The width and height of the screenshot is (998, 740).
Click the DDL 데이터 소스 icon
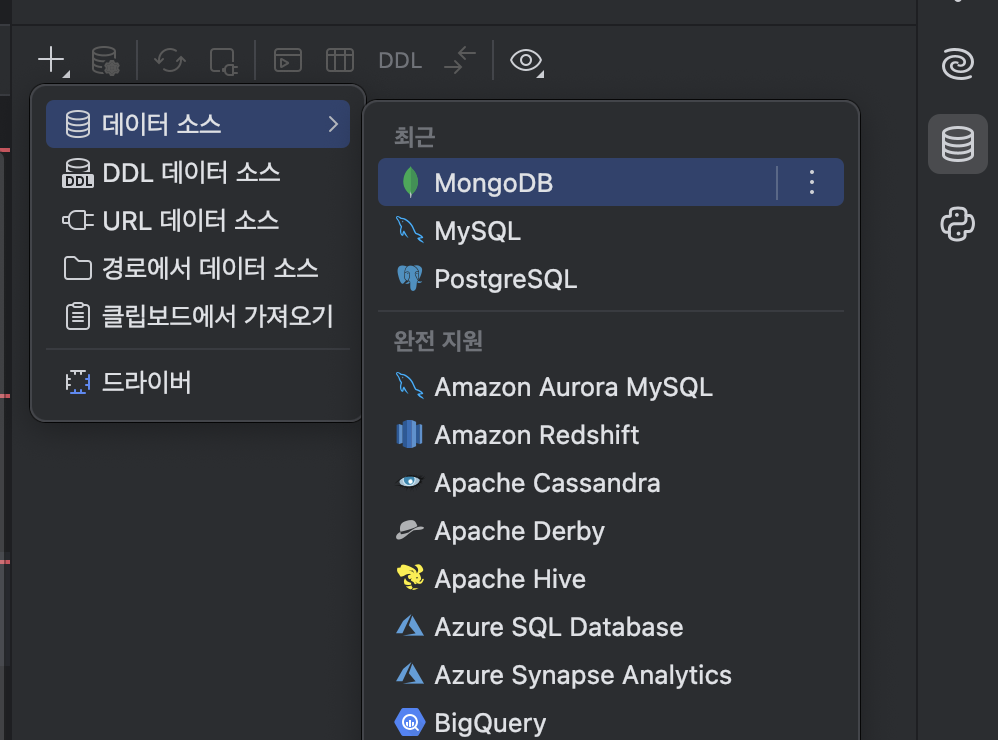78,173
